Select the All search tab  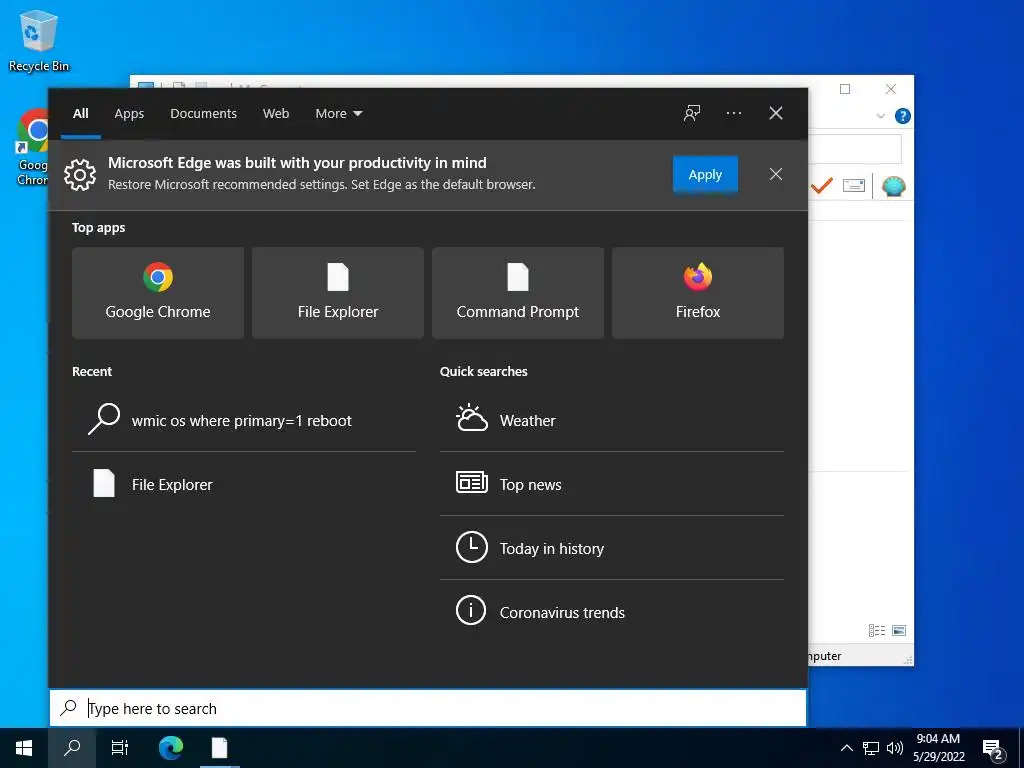pos(81,114)
